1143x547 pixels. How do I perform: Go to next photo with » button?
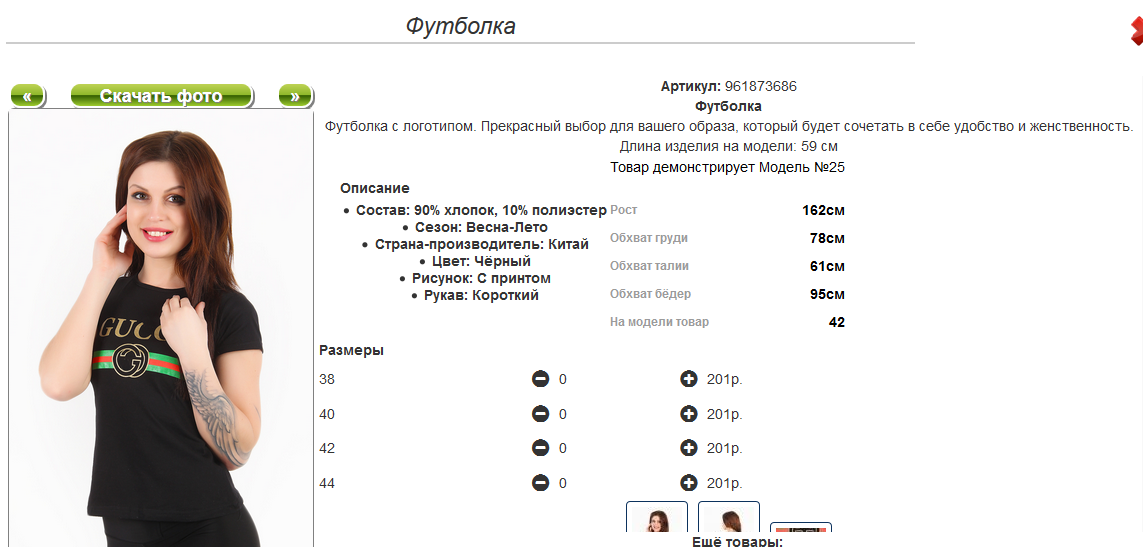(x=295, y=96)
